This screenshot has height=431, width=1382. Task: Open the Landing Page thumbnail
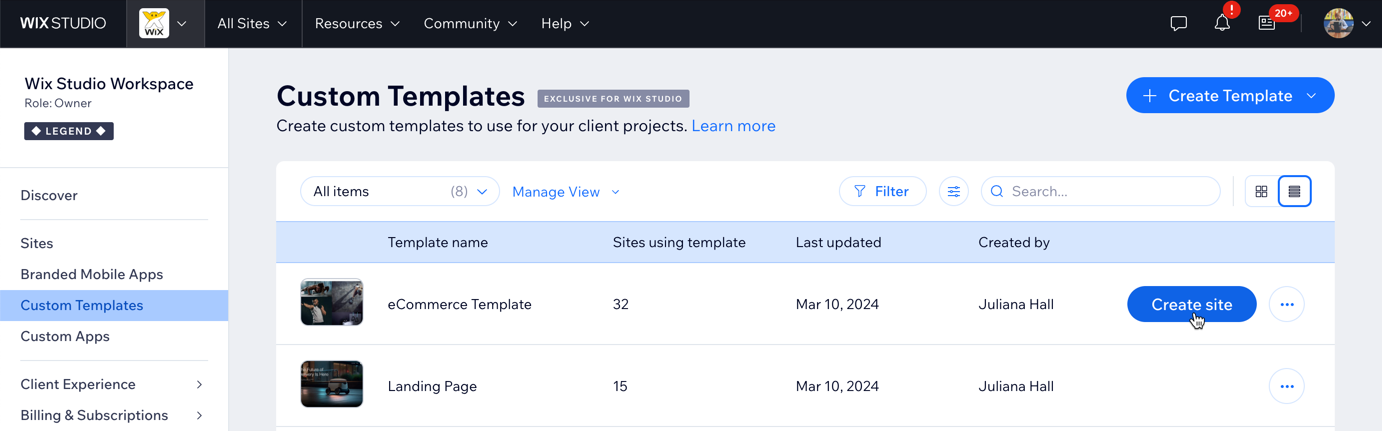332,384
